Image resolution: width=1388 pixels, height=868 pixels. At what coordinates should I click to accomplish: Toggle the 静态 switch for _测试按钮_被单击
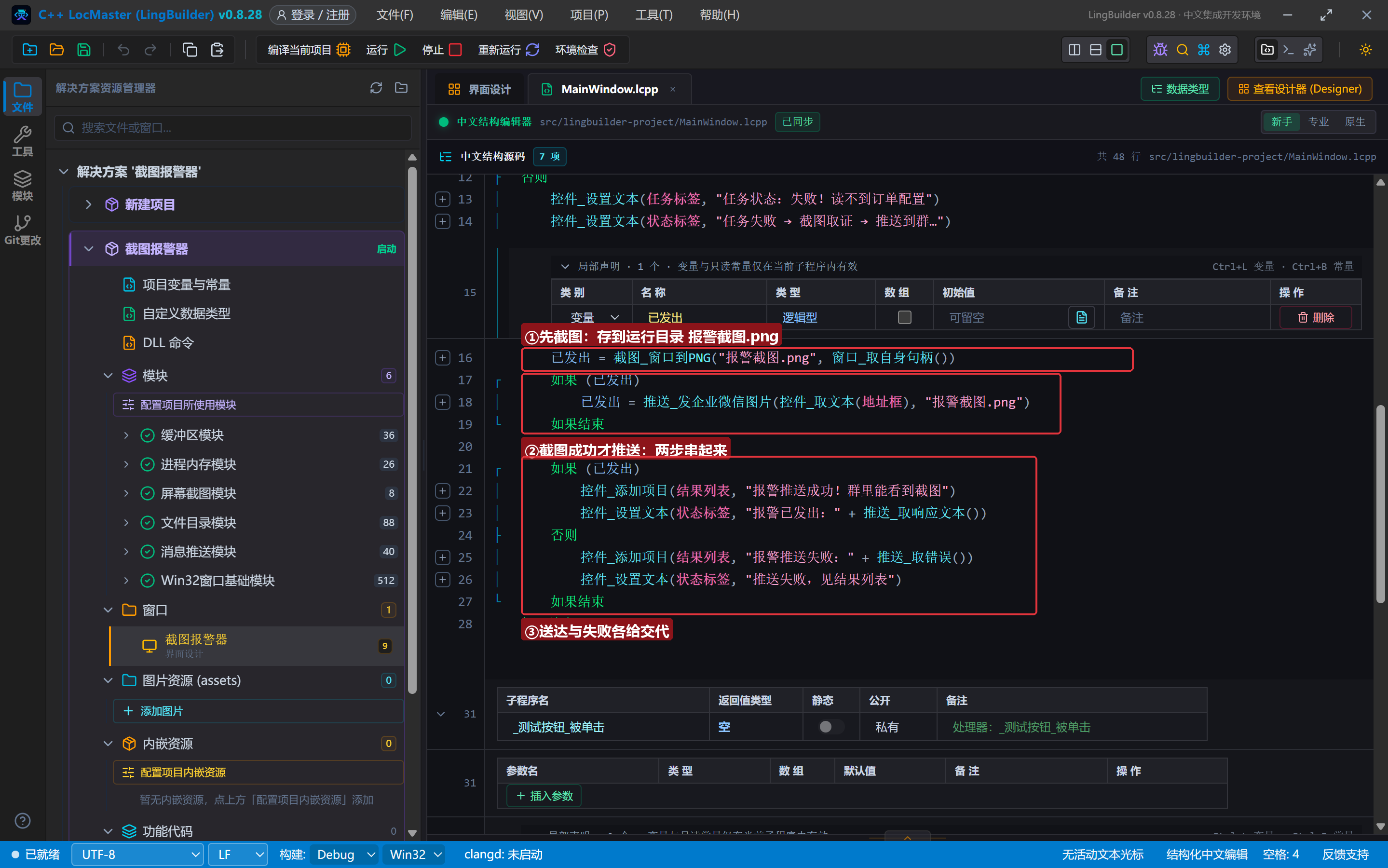[x=830, y=727]
